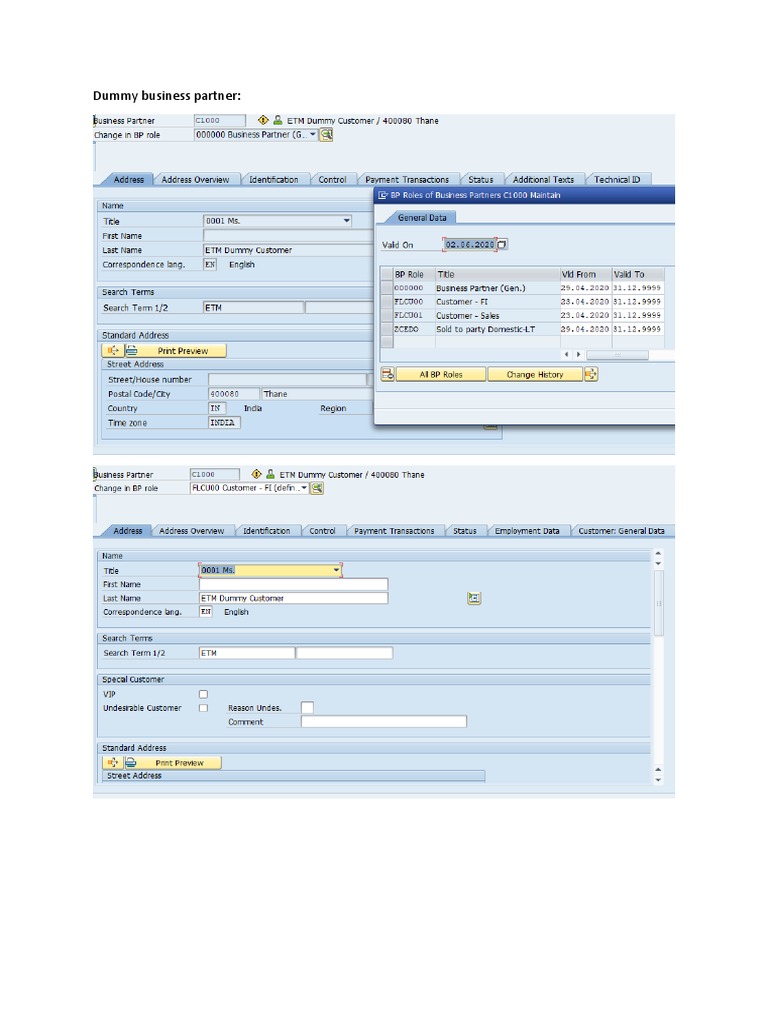Open 'FLCU00 Customer - FI' BP role dropdown
The width and height of the screenshot is (768, 1024).
[x=304, y=488]
